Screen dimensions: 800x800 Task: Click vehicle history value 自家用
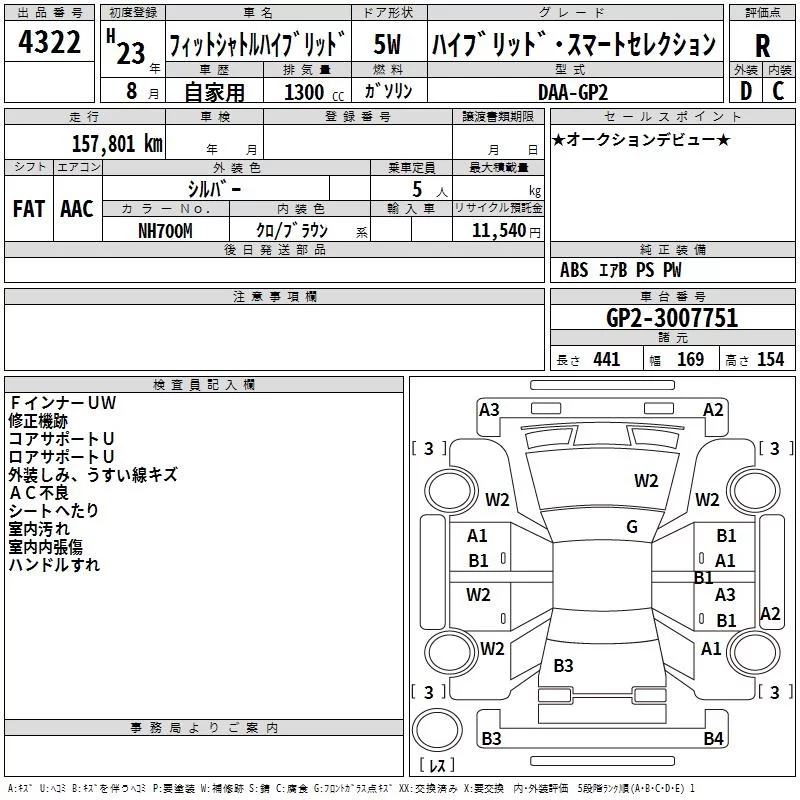(214, 92)
